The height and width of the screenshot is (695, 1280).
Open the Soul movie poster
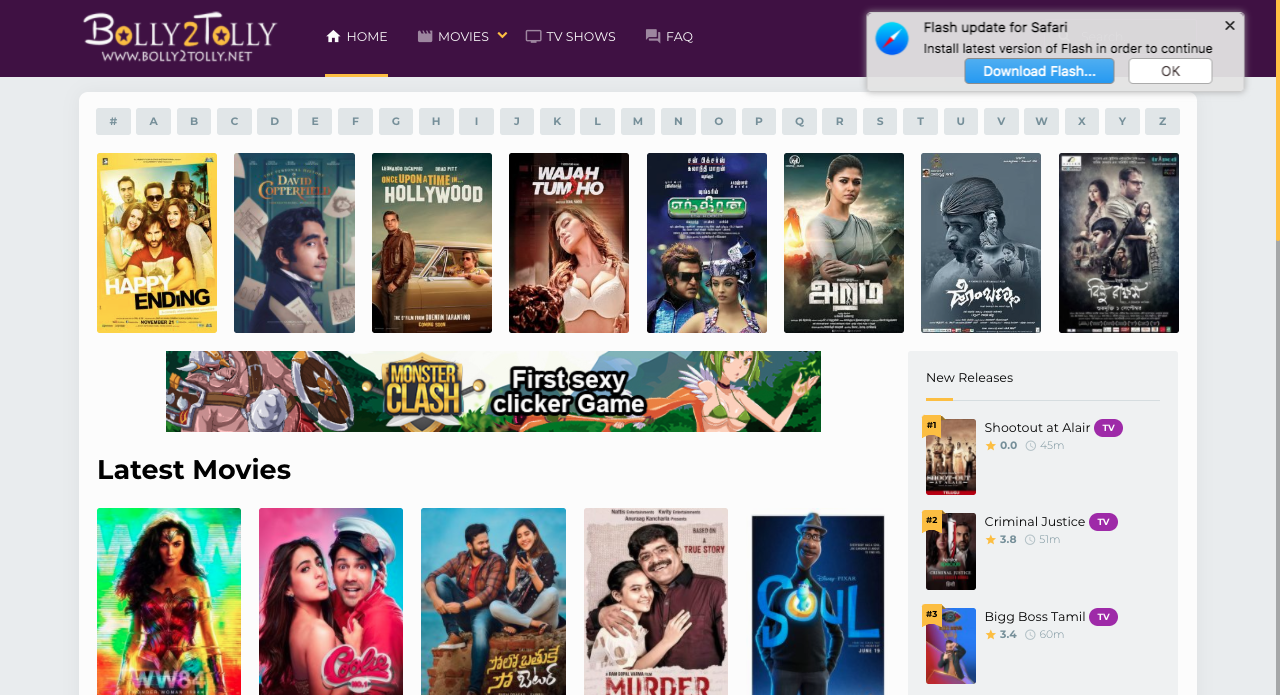pos(818,601)
